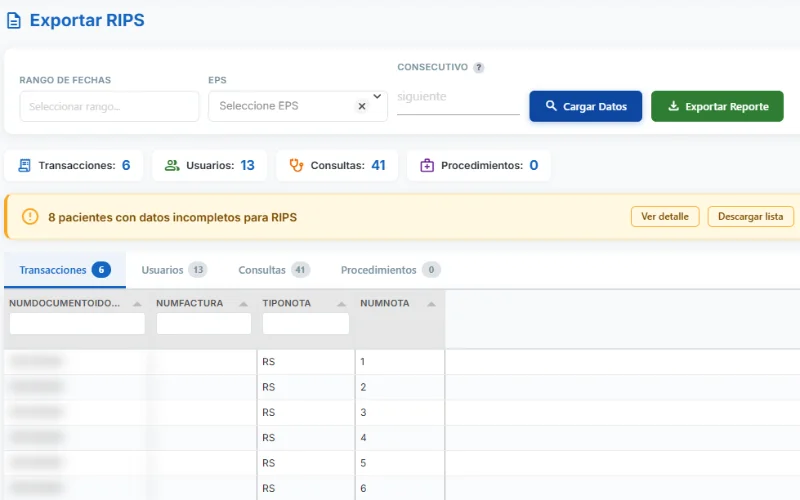The image size is (800, 500).
Task: Click NUMNOTA cell with value 2
Action: click(399, 387)
